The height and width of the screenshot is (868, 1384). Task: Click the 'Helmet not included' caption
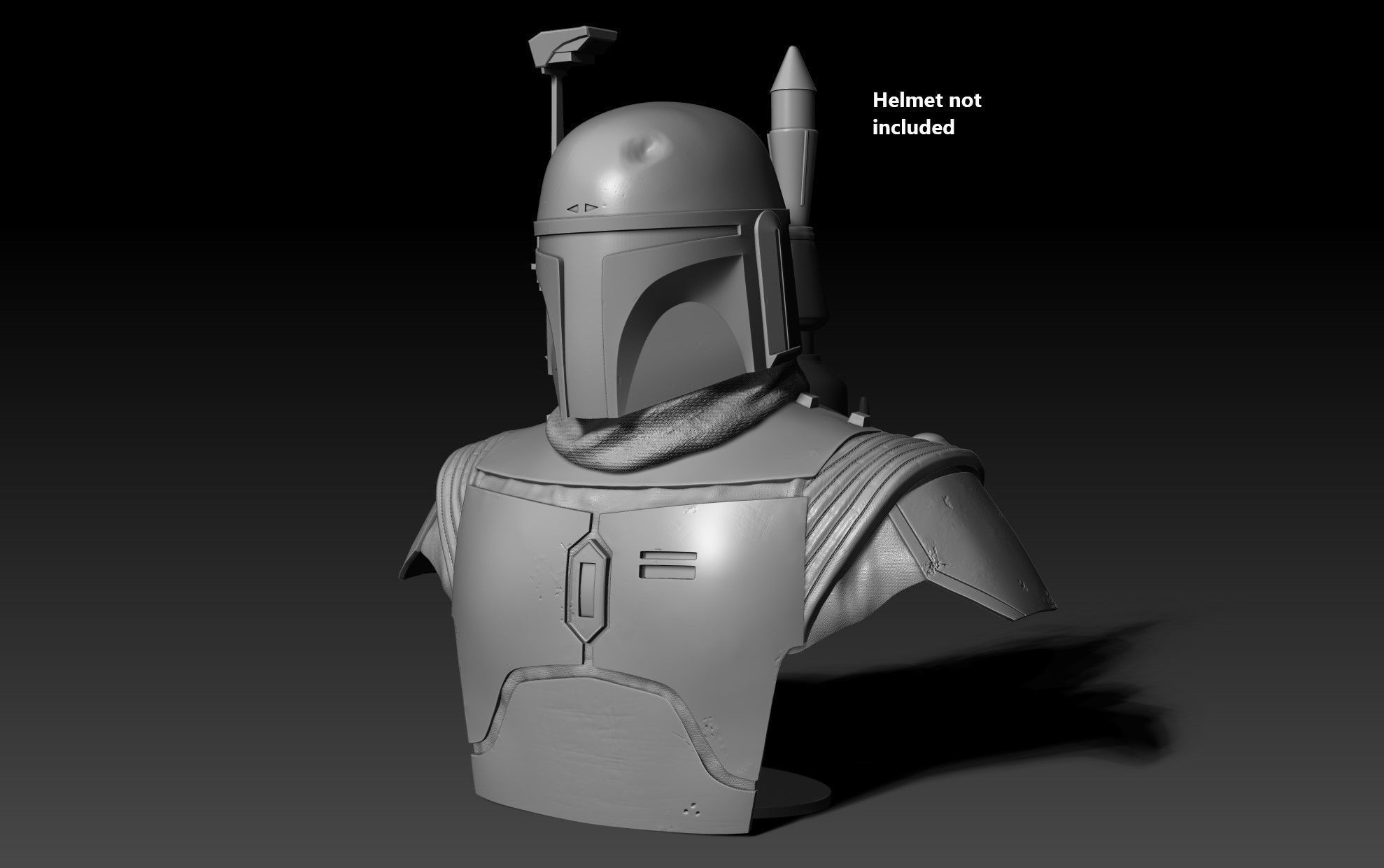coord(926,113)
